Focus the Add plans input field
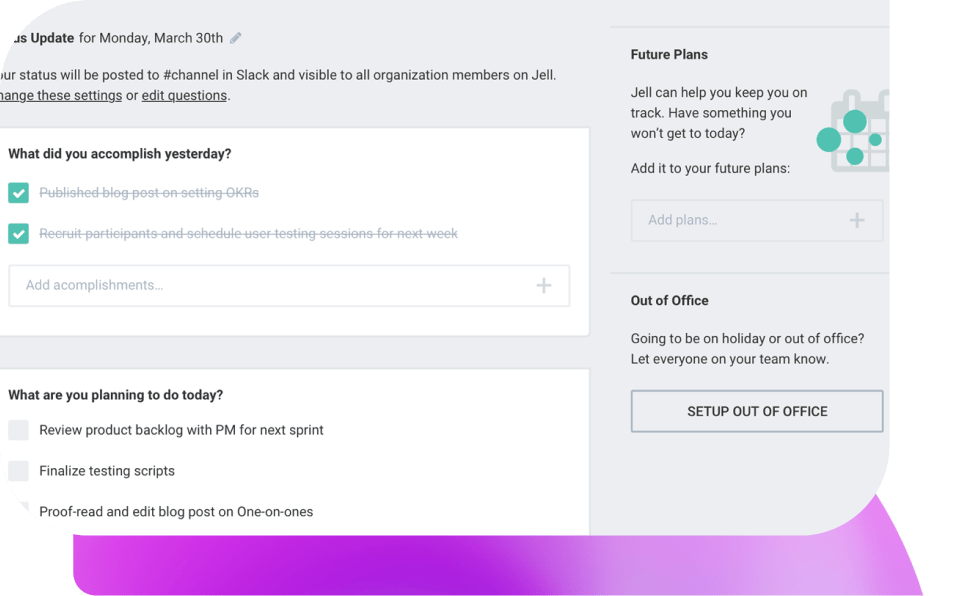 [x=757, y=220]
